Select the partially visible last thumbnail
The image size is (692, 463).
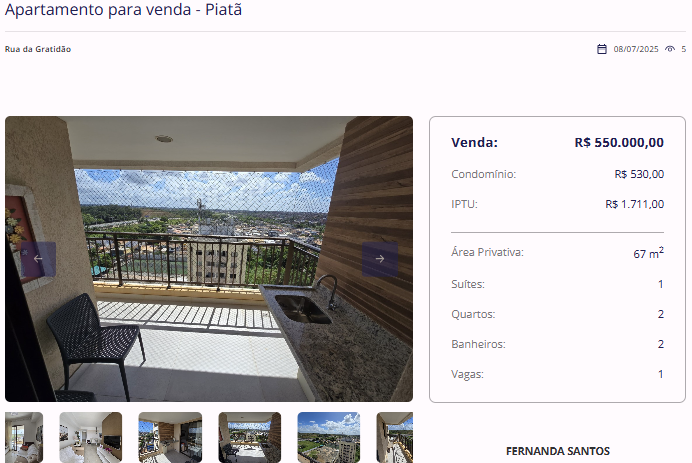click(x=395, y=437)
